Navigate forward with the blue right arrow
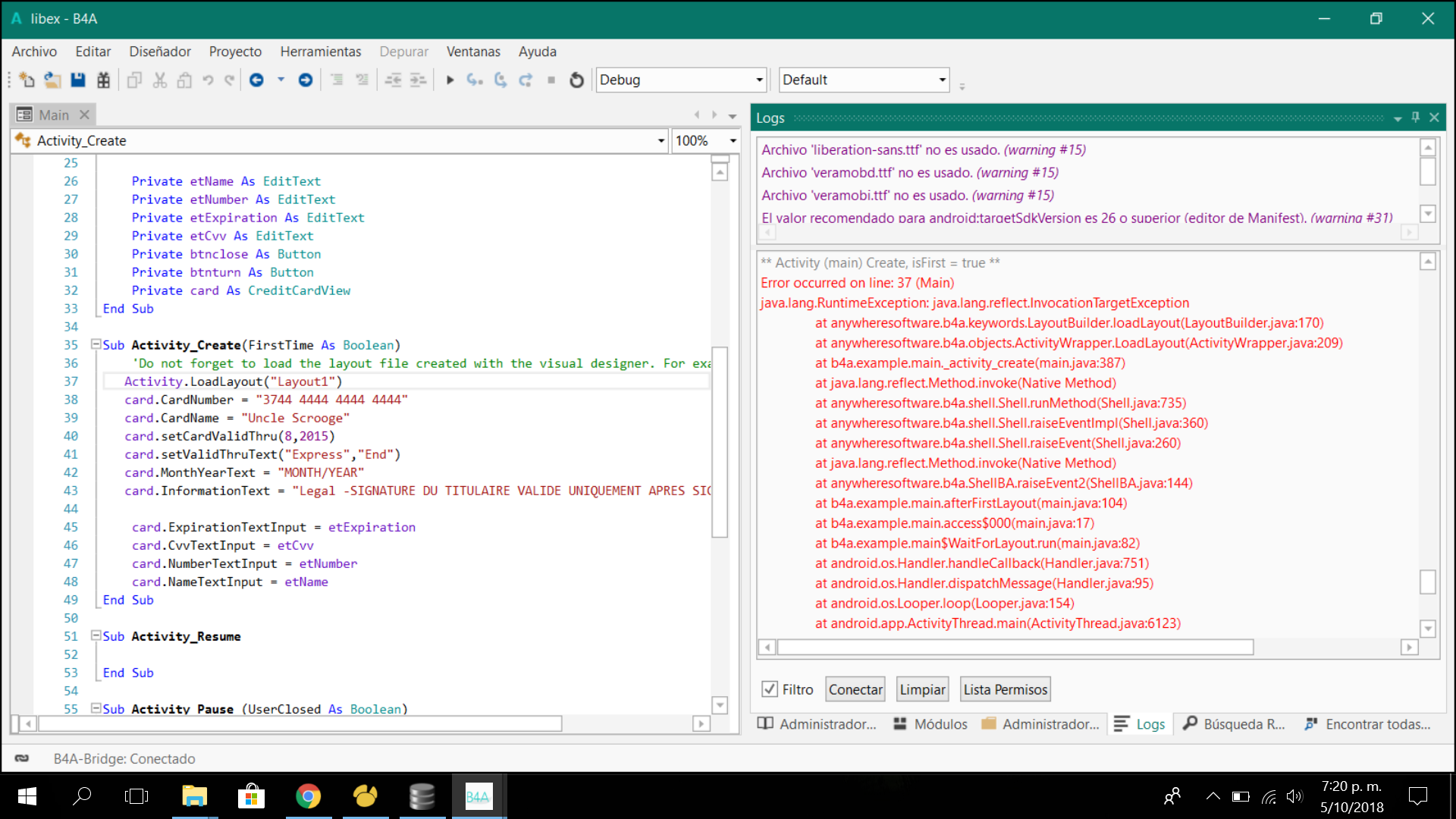1456x819 pixels. click(306, 80)
